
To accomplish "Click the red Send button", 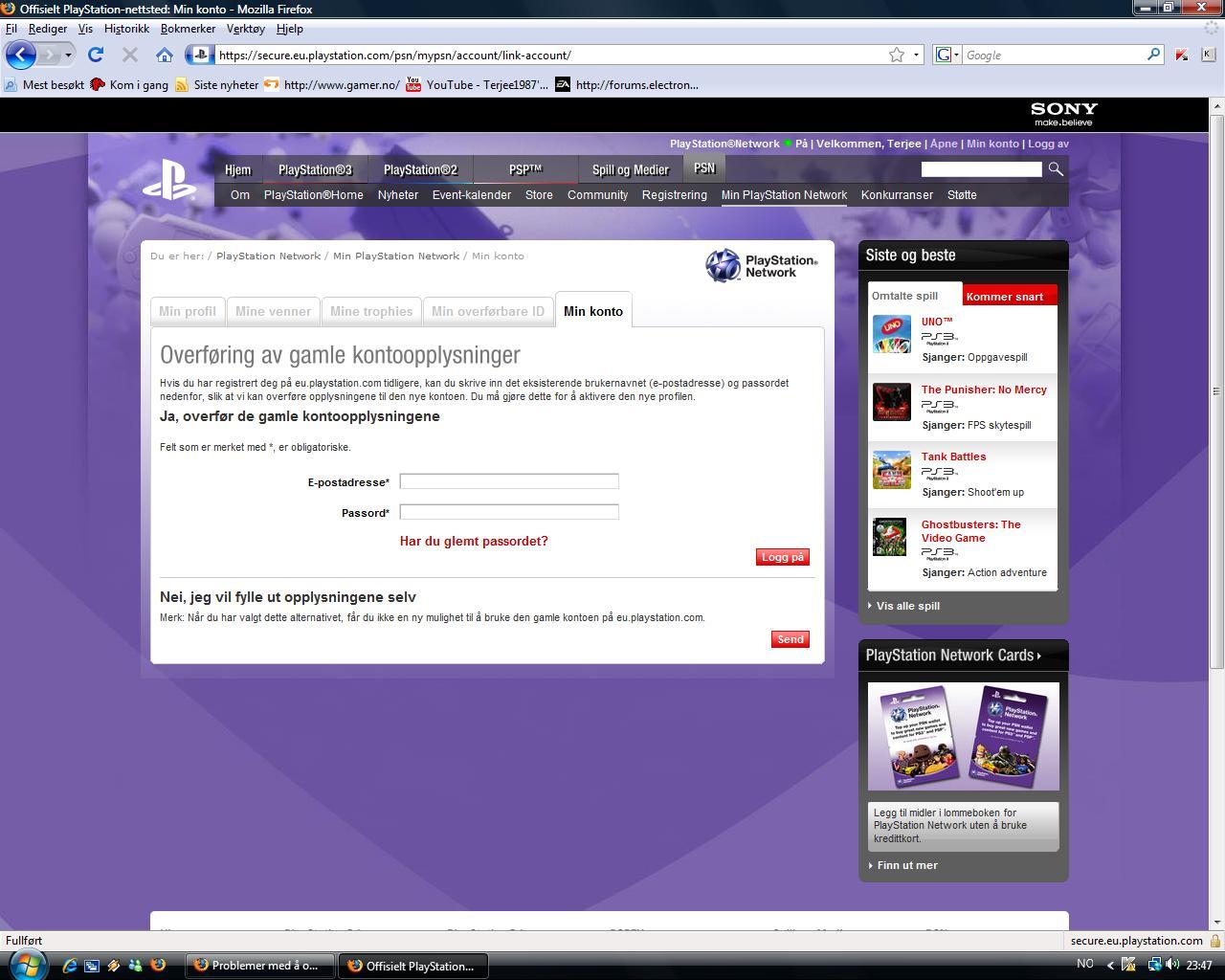I will [x=791, y=639].
